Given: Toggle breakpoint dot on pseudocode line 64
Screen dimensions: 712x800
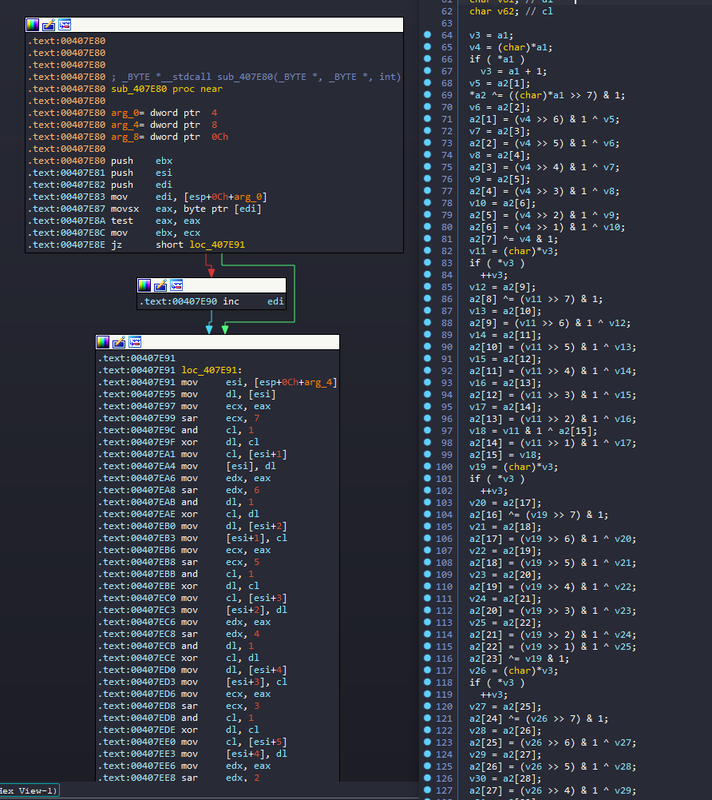Looking at the screenshot, I should (427, 35).
